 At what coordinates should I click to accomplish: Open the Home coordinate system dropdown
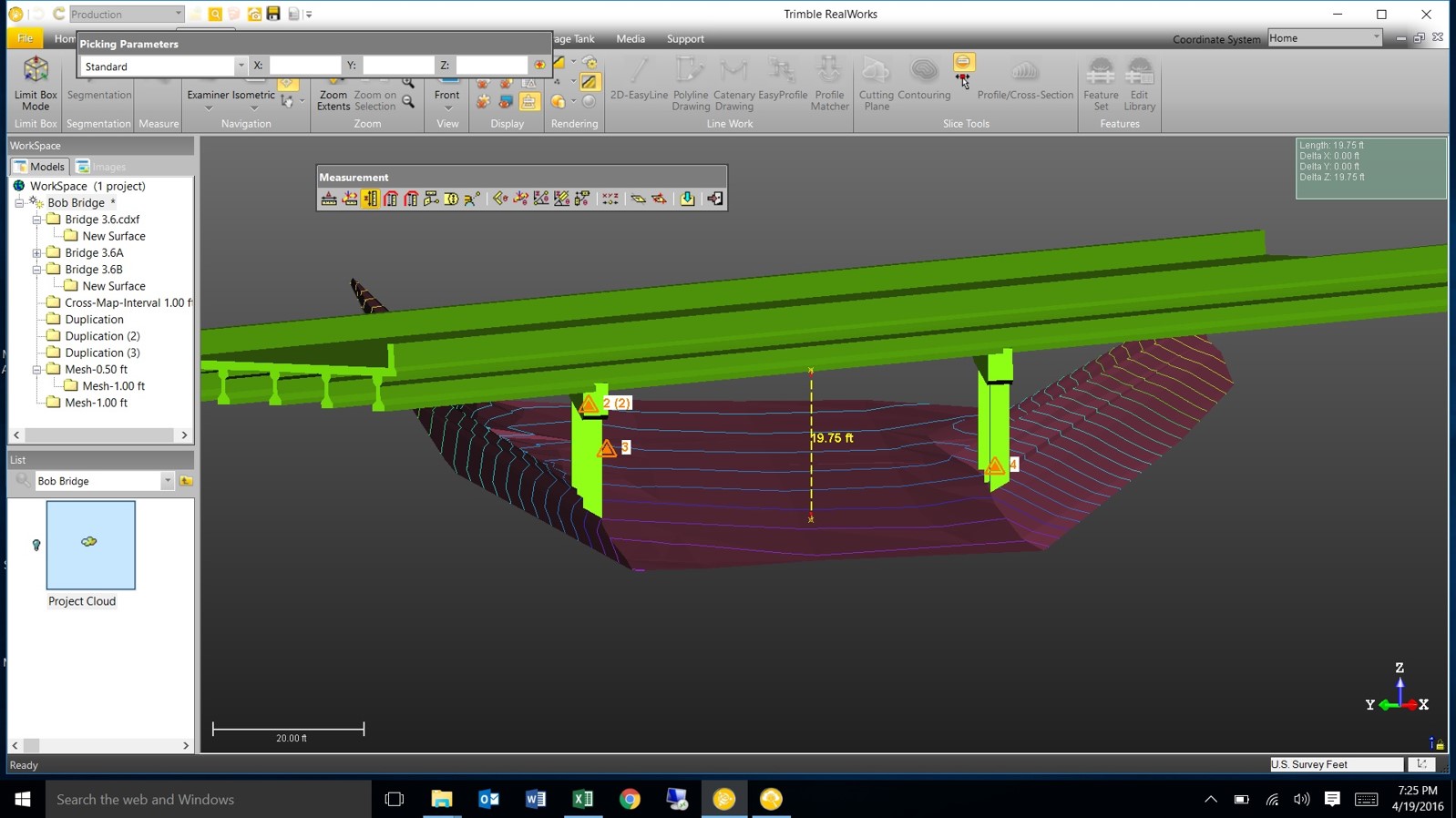tap(1376, 37)
